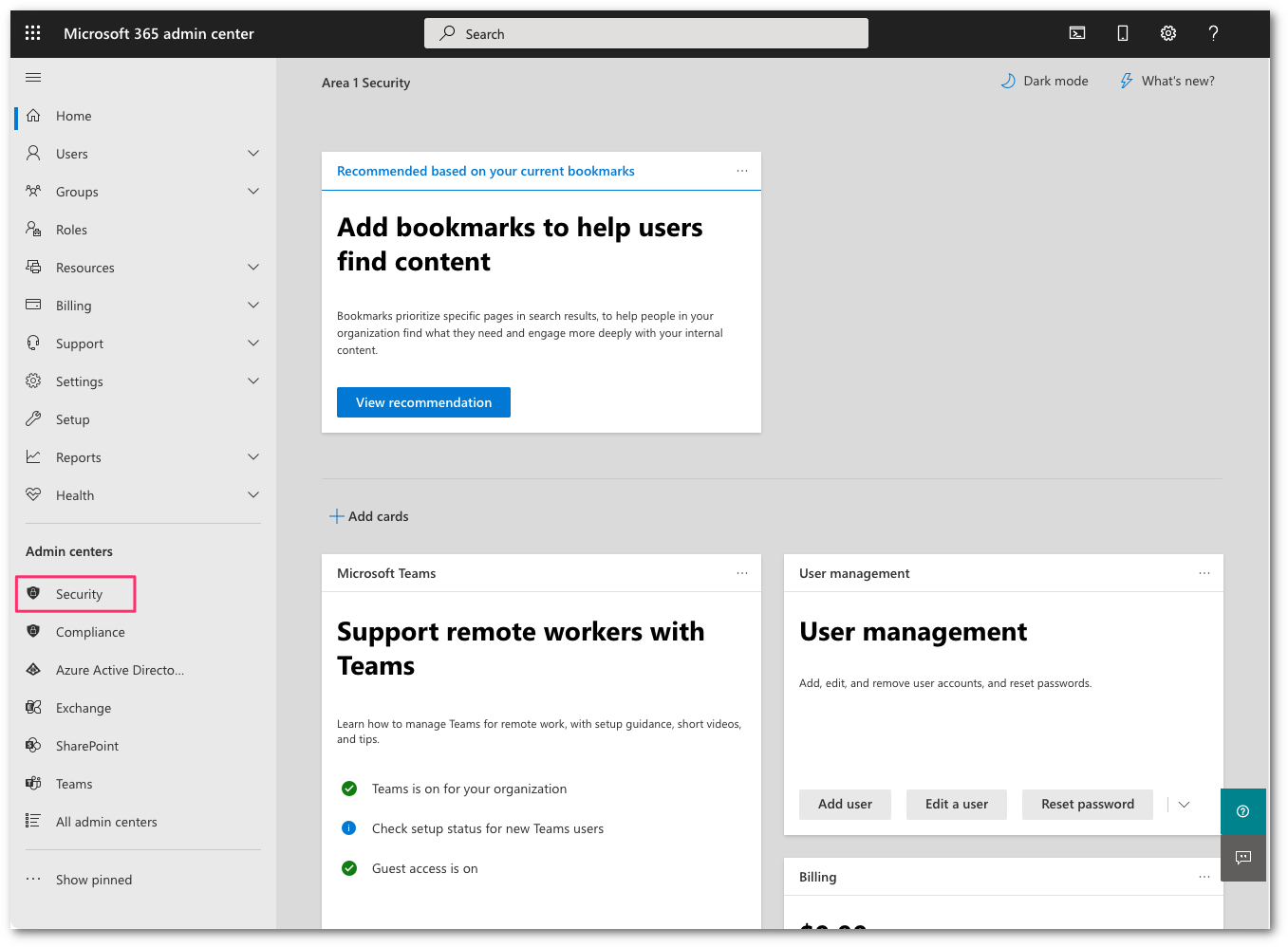Click the feedback icon at the bottom right
This screenshot has height=947, width=1288.
1243,858
